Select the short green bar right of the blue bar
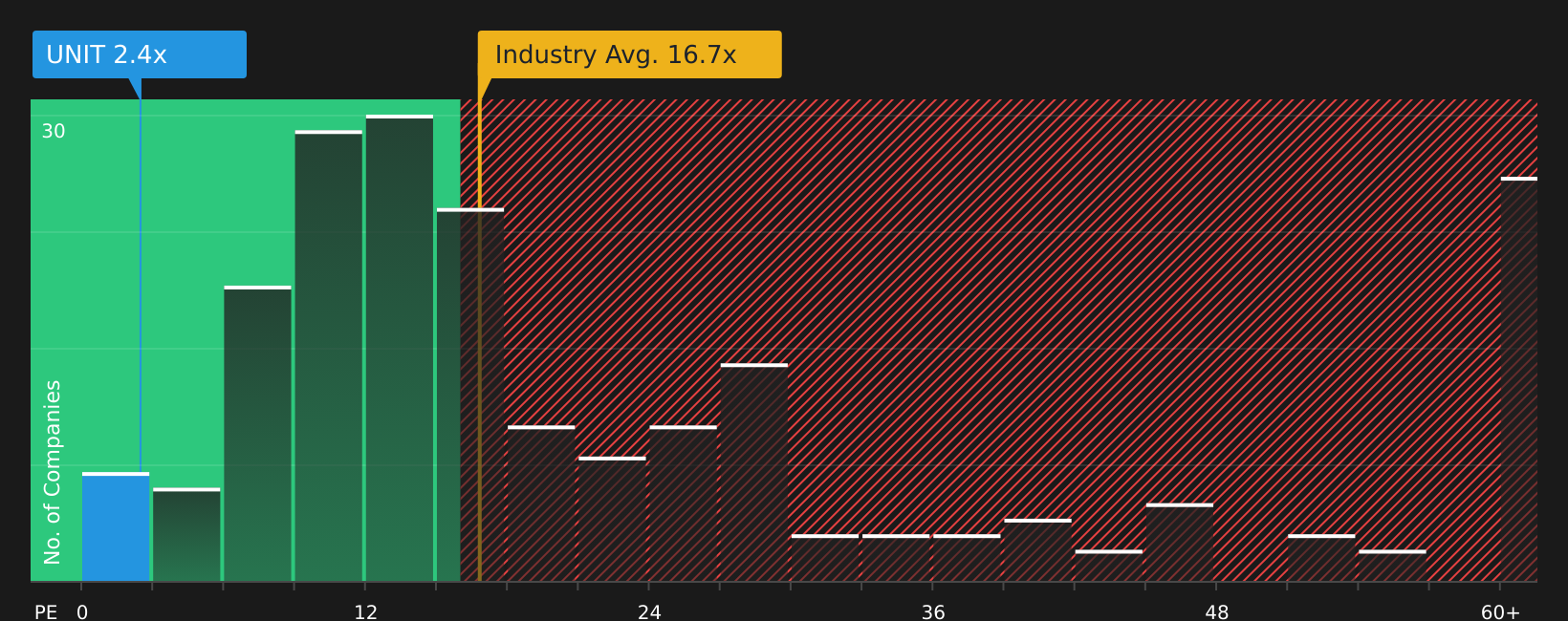The image size is (1568, 621). tap(186, 534)
